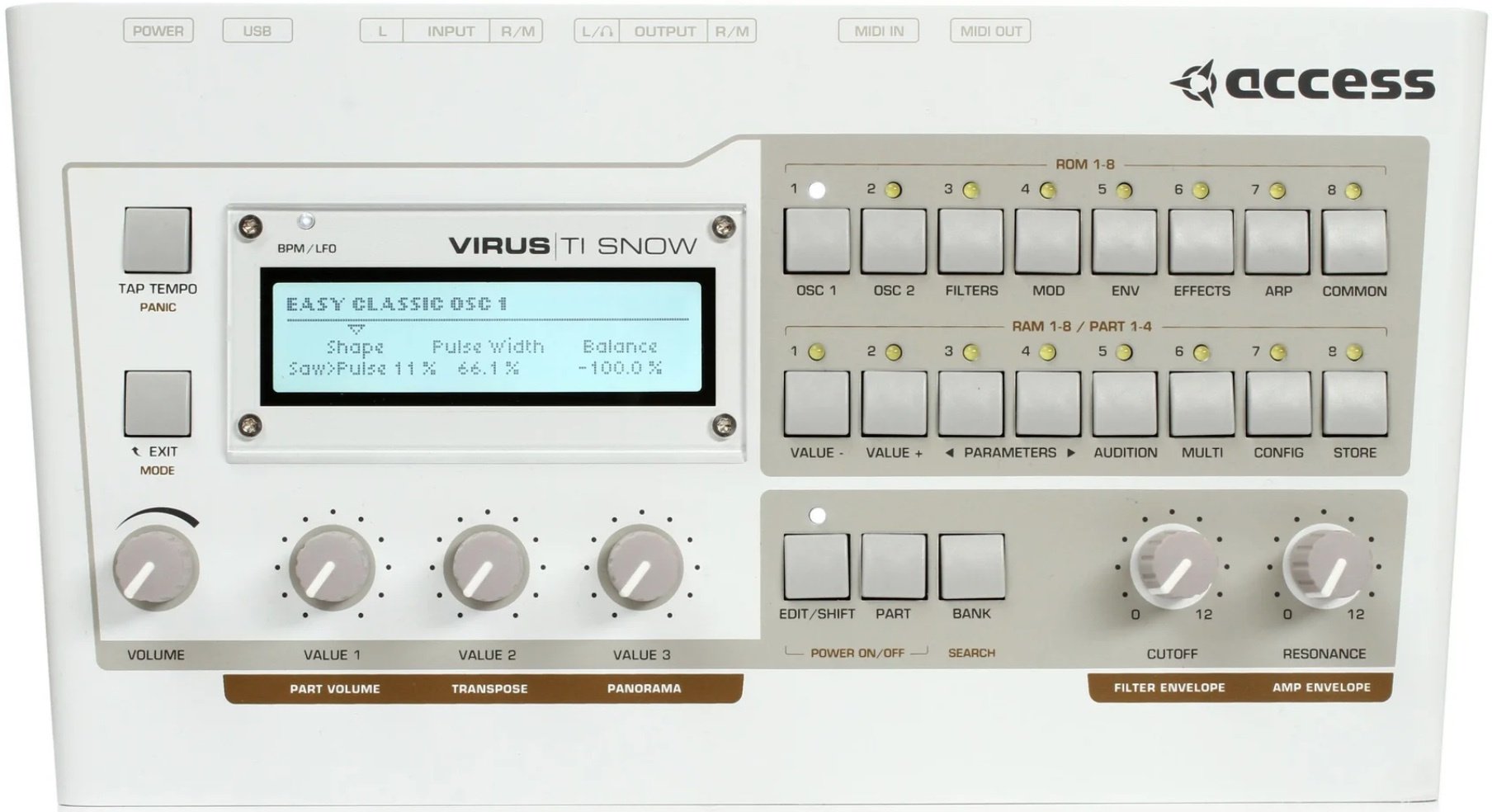The width and height of the screenshot is (1492, 812).
Task: Click the Balance value -100.0 %
Action: click(620, 368)
